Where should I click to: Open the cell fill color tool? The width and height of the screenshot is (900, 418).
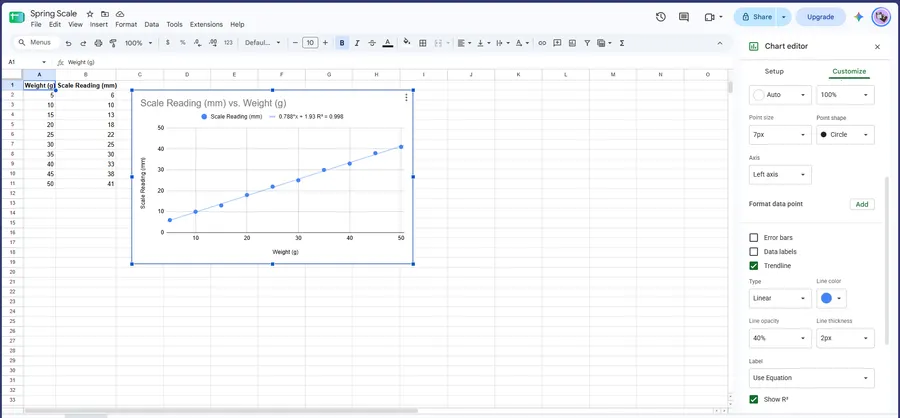click(407, 43)
